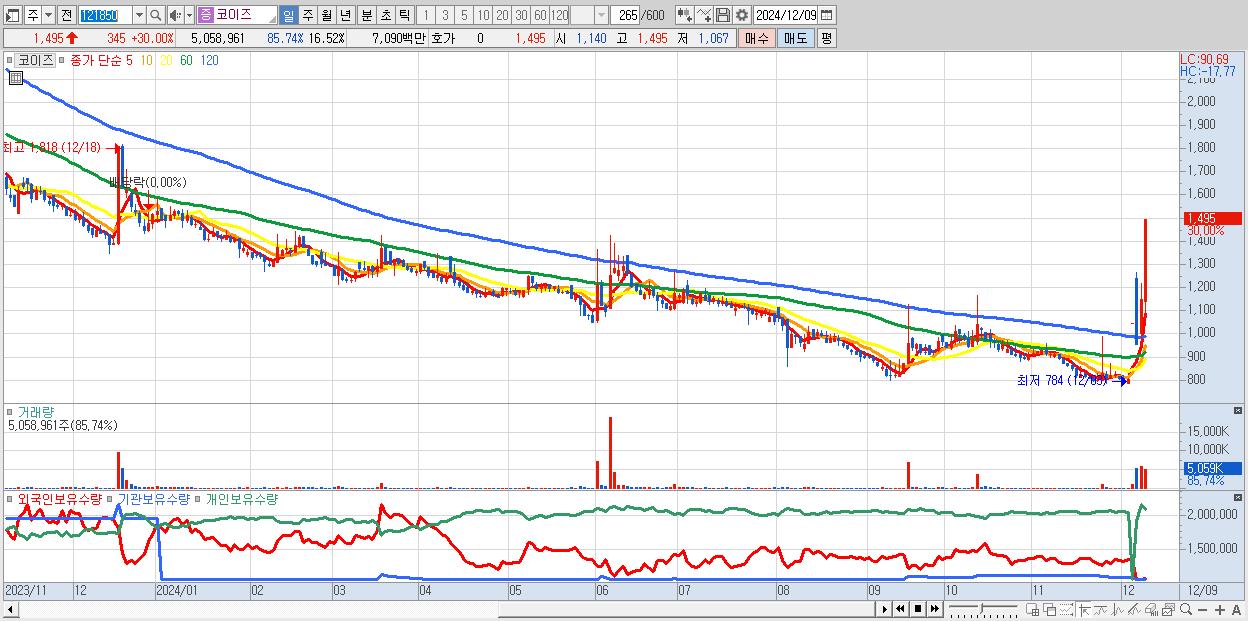Expand the stock code history dropdown
Viewport: 1248px width, 621px height.
tap(139, 15)
